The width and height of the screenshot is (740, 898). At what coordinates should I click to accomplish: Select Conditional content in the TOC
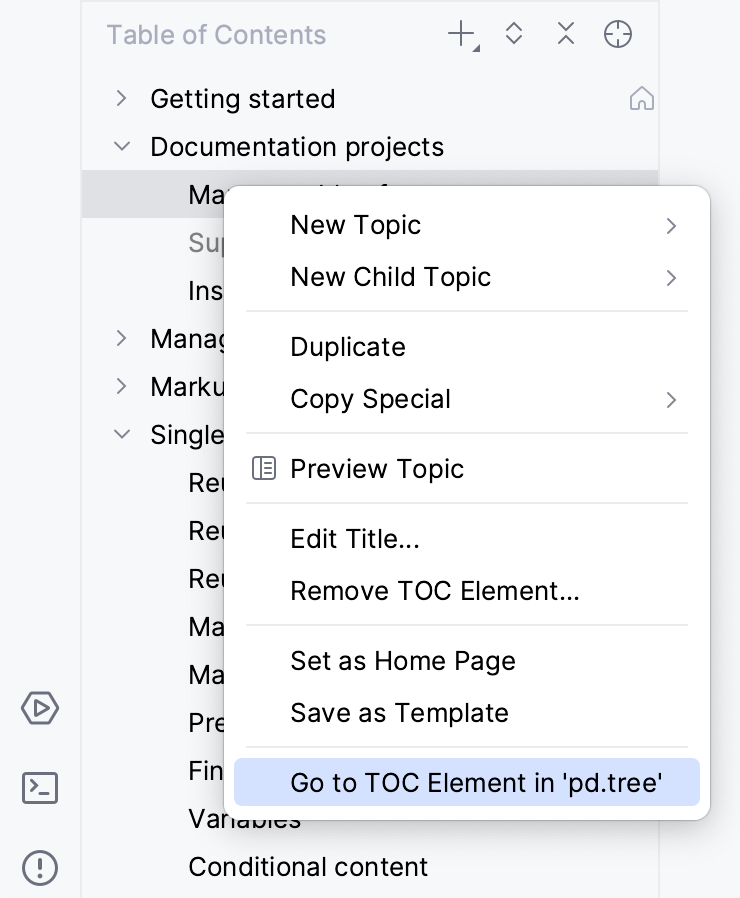tap(308, 867)
